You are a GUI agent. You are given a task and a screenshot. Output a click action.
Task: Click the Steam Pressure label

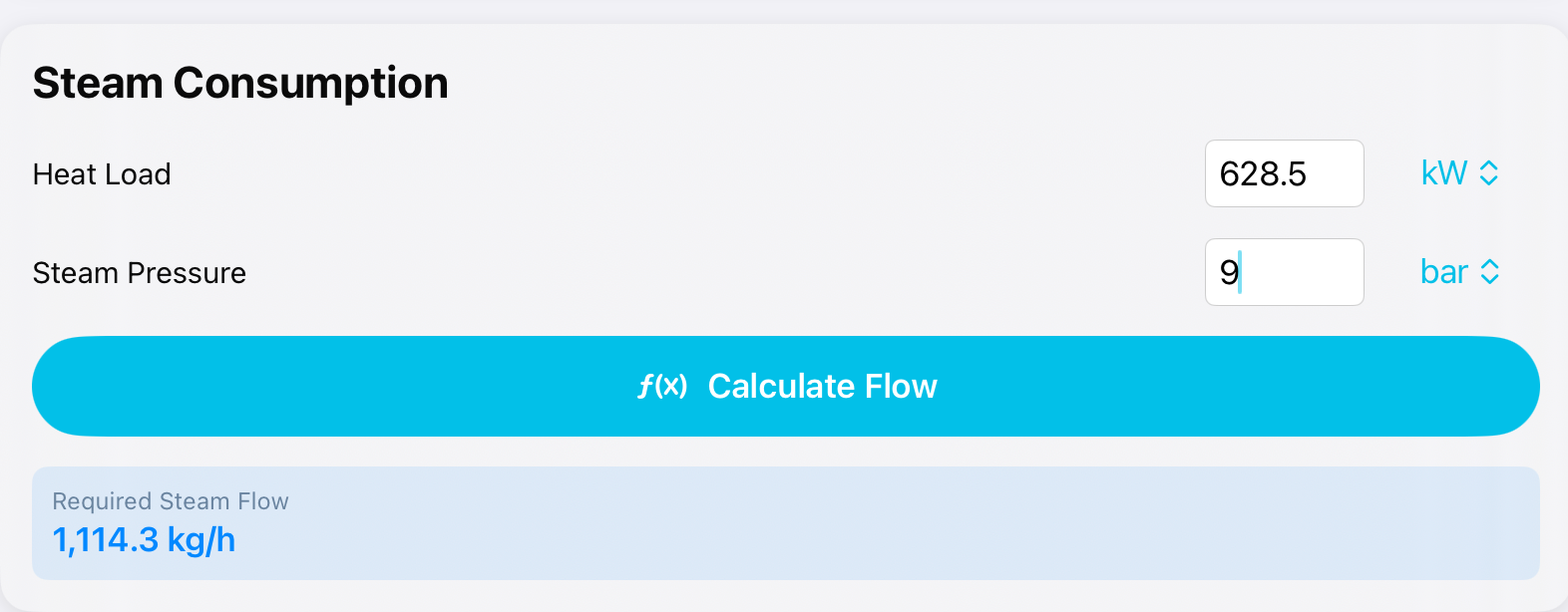pyautogui.click(x=139, y=273)
